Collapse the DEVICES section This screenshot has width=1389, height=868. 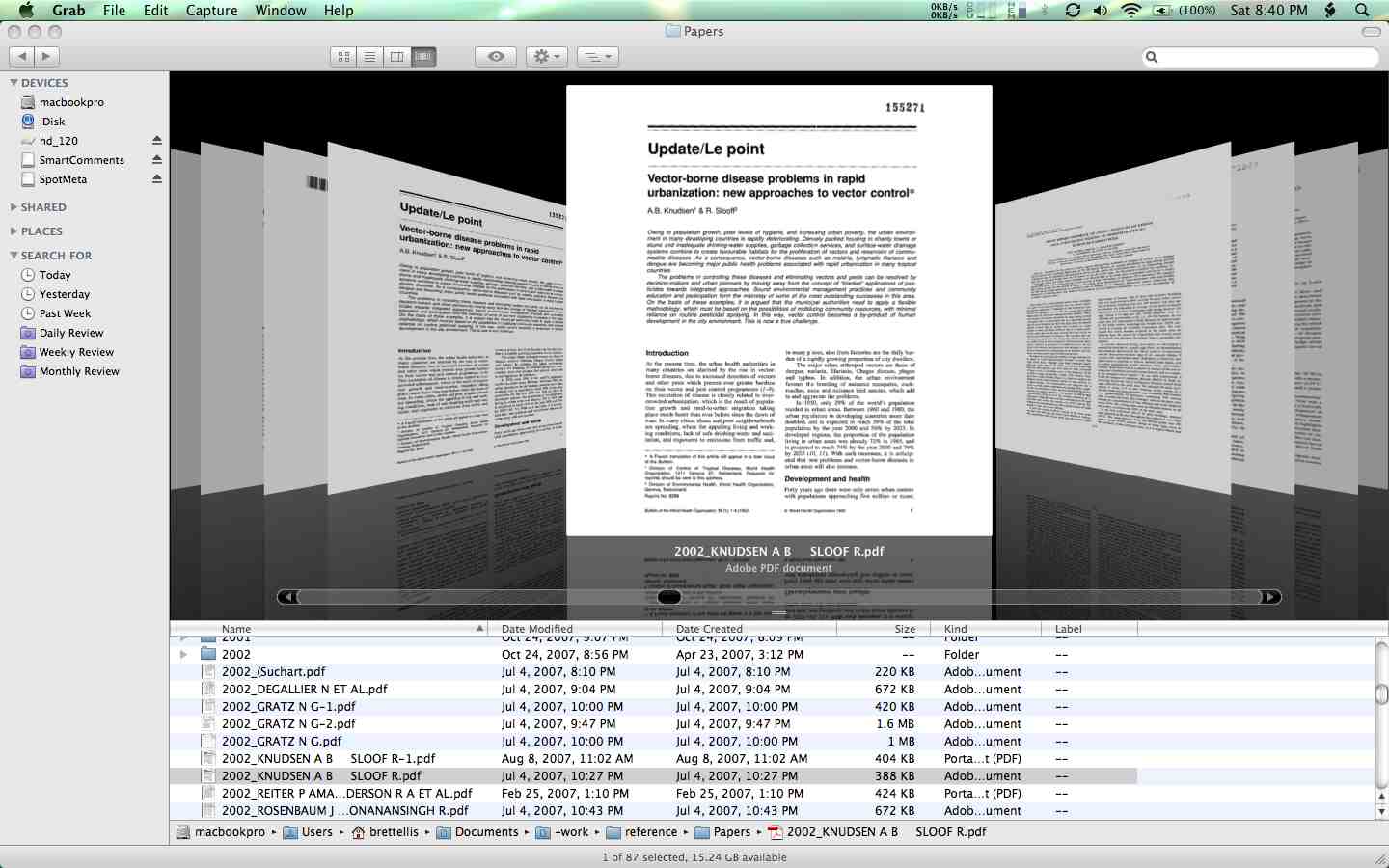coord(14,83)
